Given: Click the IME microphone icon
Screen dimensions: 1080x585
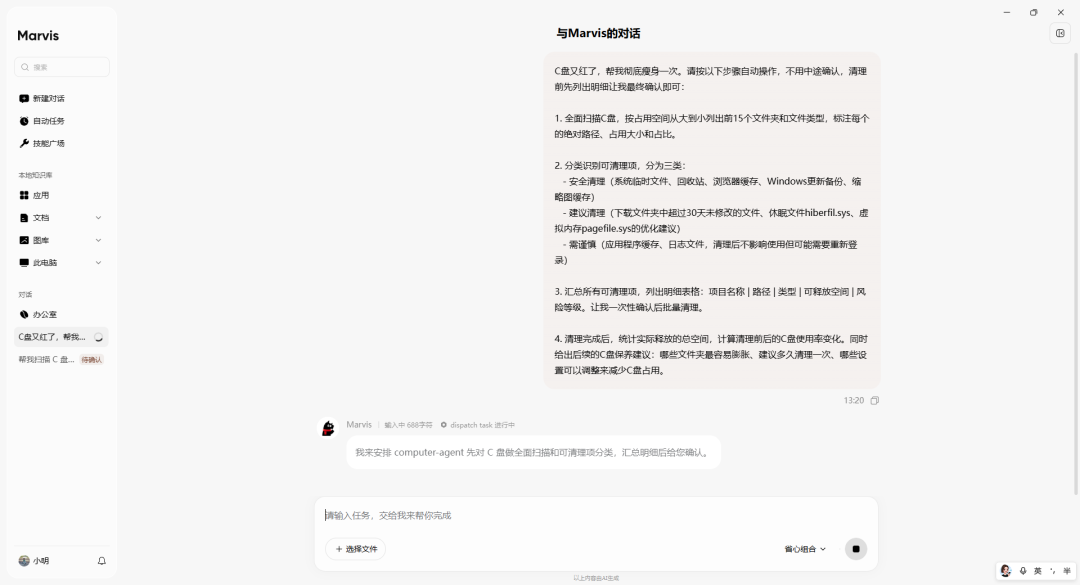Looking at the screenshot, I should (x=1023, y=571).
